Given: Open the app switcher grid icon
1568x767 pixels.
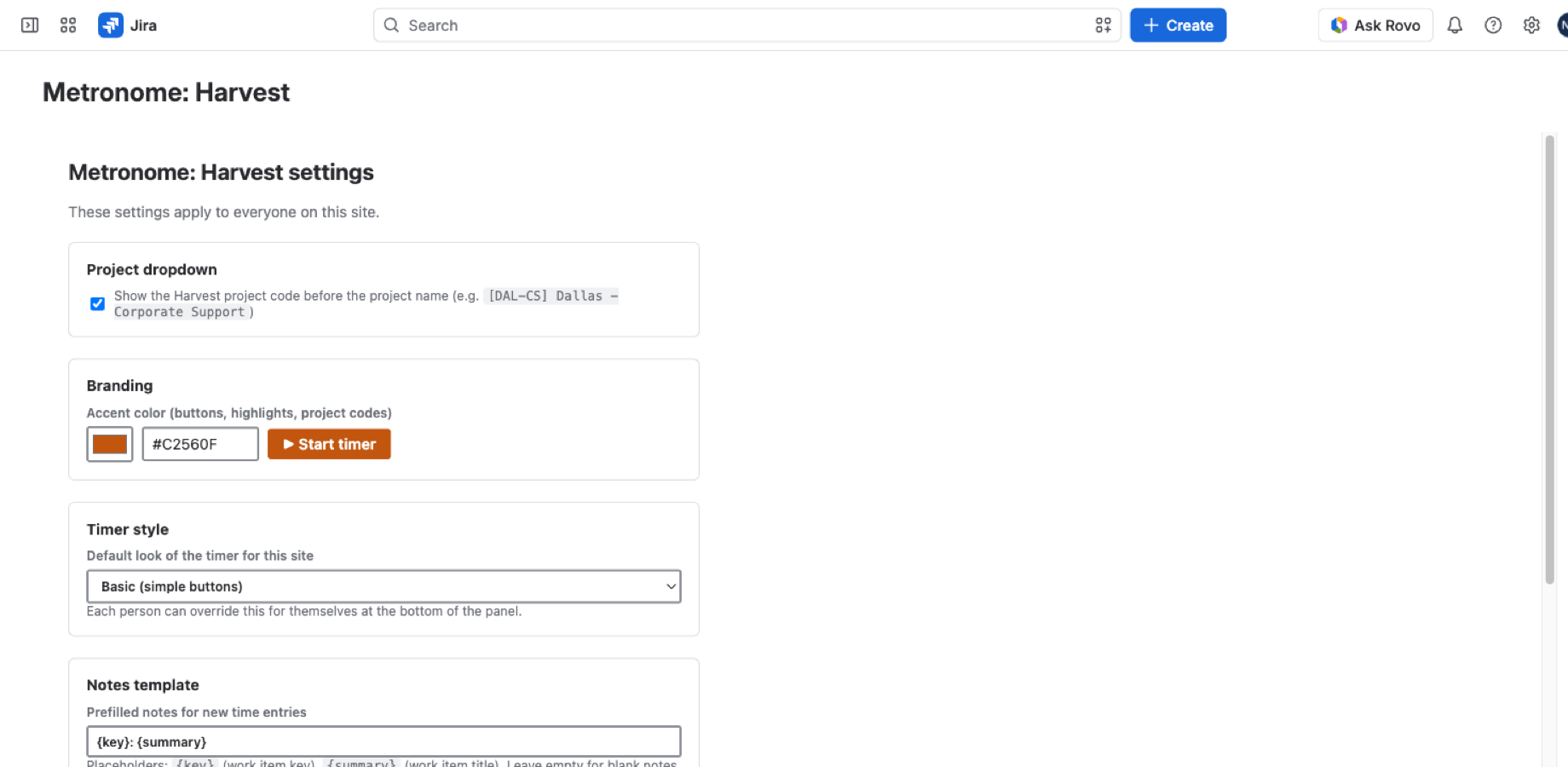Looking at the screenshot, I should 68,26.
